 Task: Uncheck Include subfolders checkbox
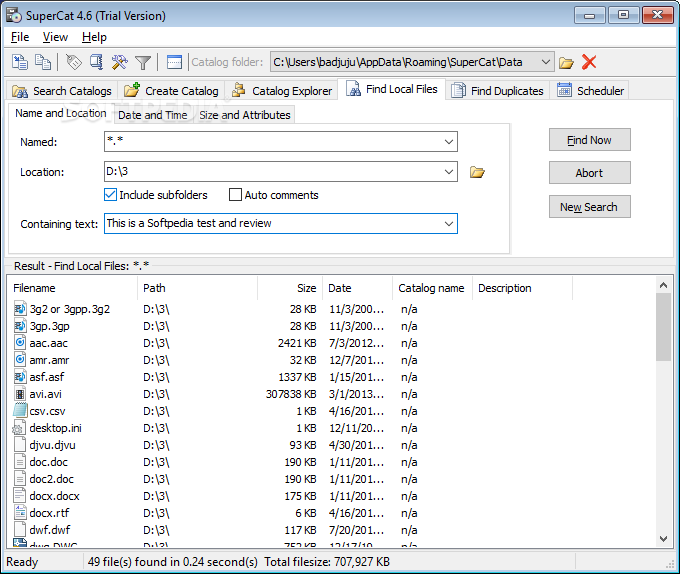tap(110, 195)
